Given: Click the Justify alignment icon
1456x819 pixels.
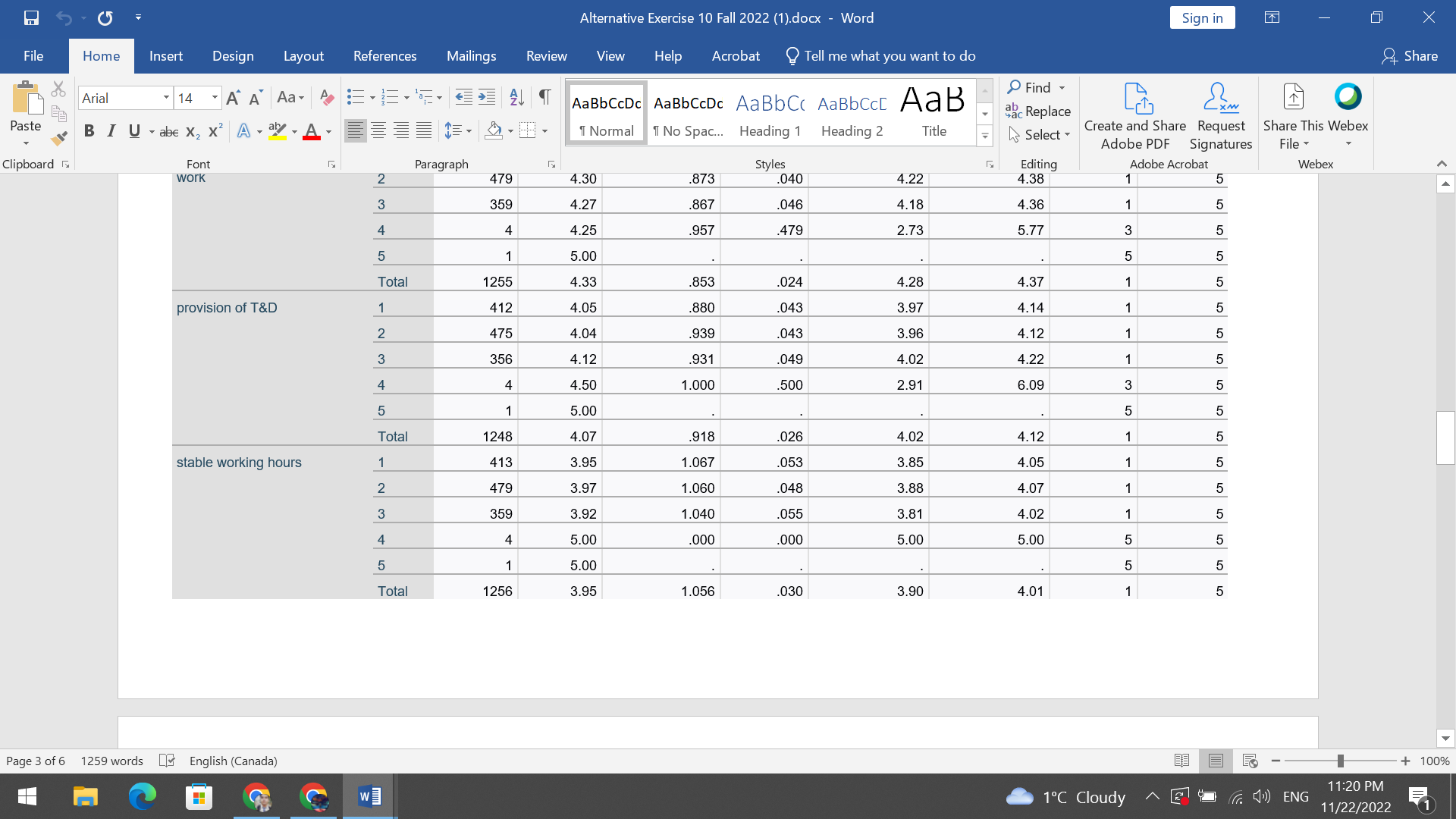Looking at the screenshot, I should (424, 131).
